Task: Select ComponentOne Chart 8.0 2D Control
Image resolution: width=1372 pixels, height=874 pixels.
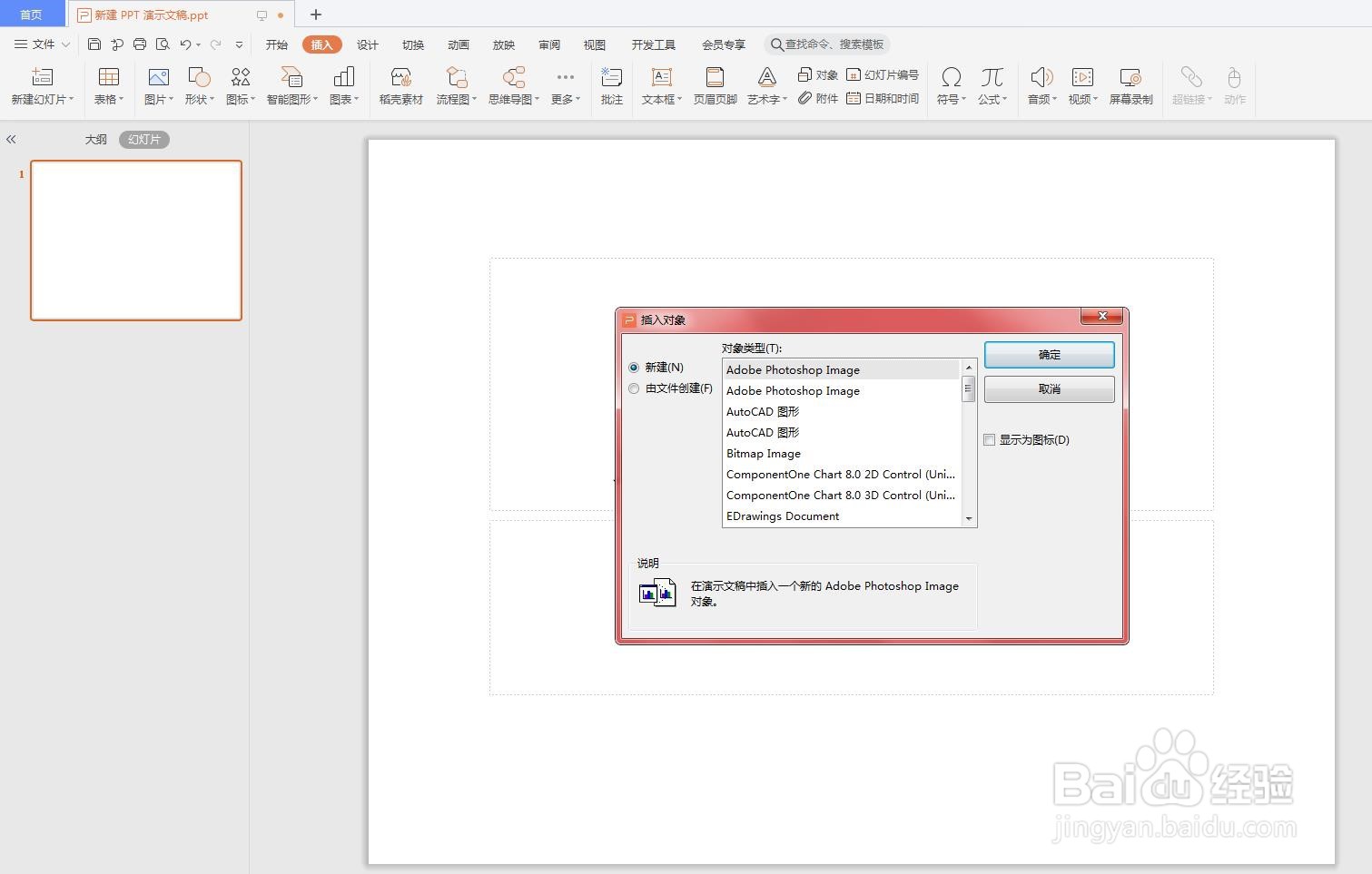Action: tap(841, 475)
